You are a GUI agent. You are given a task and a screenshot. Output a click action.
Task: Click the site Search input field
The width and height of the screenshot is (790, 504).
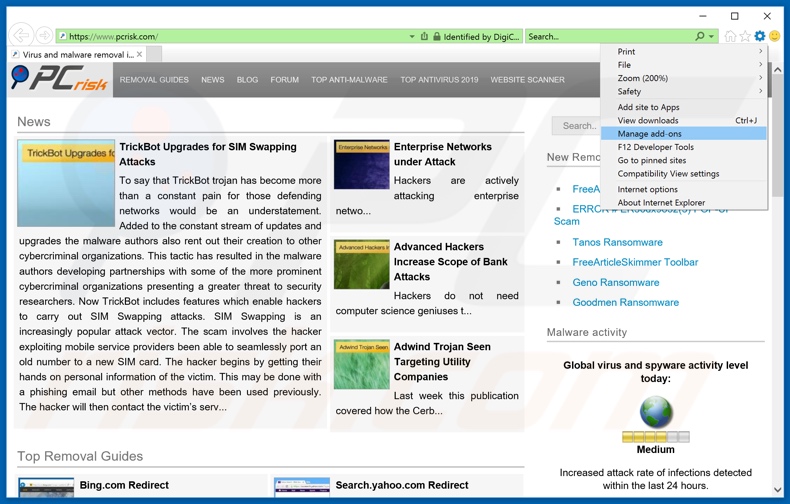click(575, 125)
